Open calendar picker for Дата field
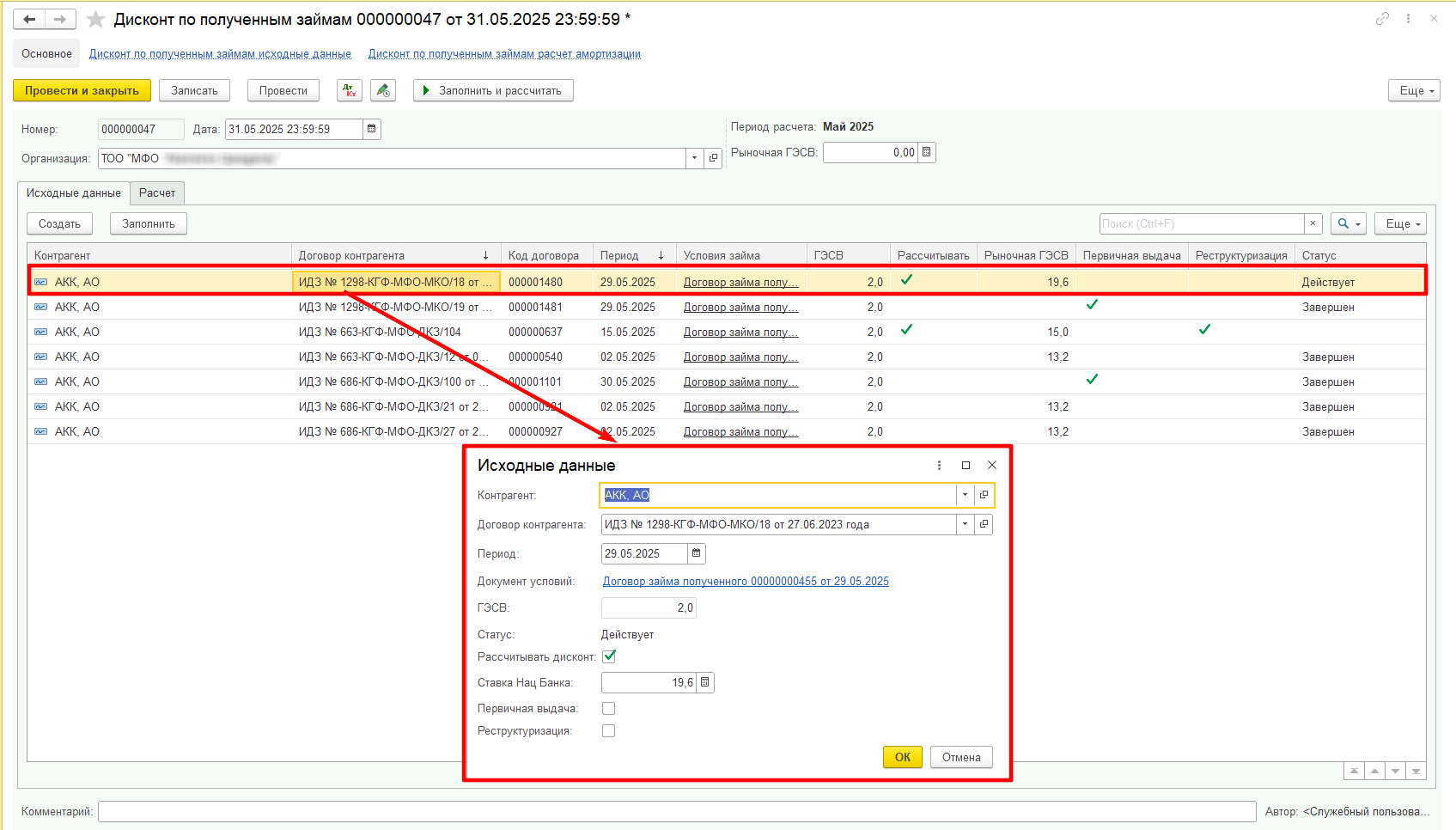This screenshot has height=830, width=1456. [x=371, y=129]
